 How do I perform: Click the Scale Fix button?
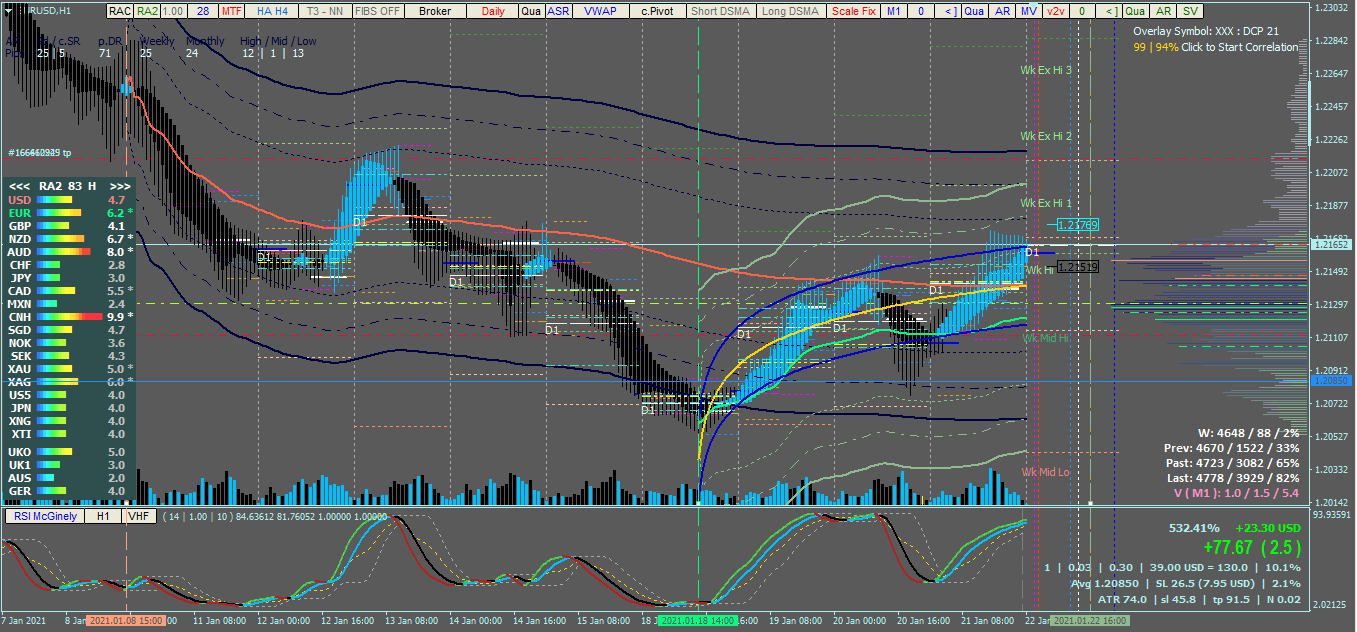pos(855,11)
